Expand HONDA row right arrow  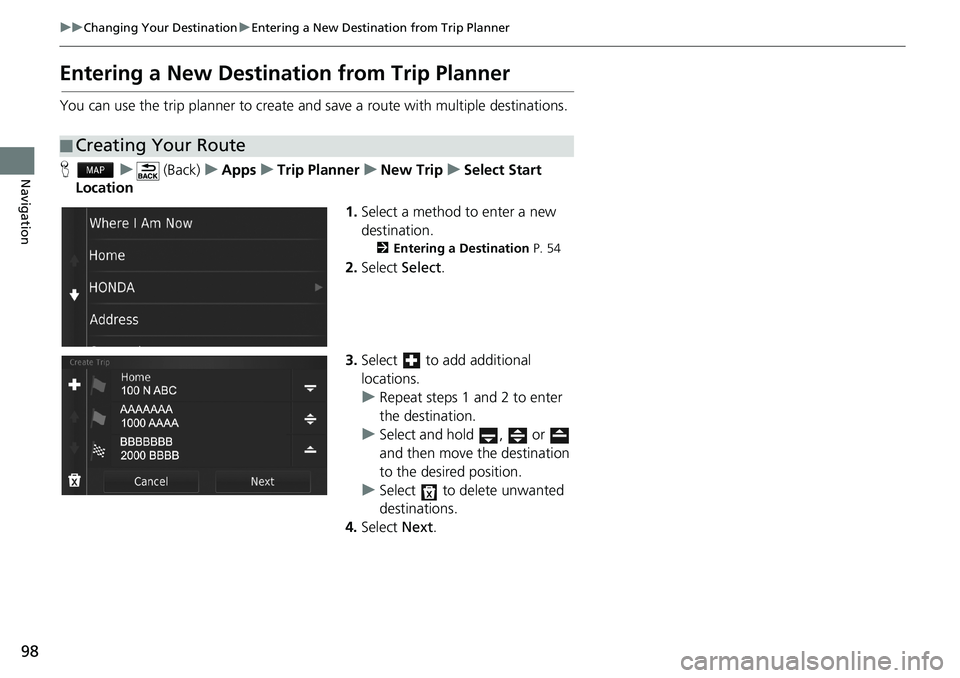[x=318, y=287]
